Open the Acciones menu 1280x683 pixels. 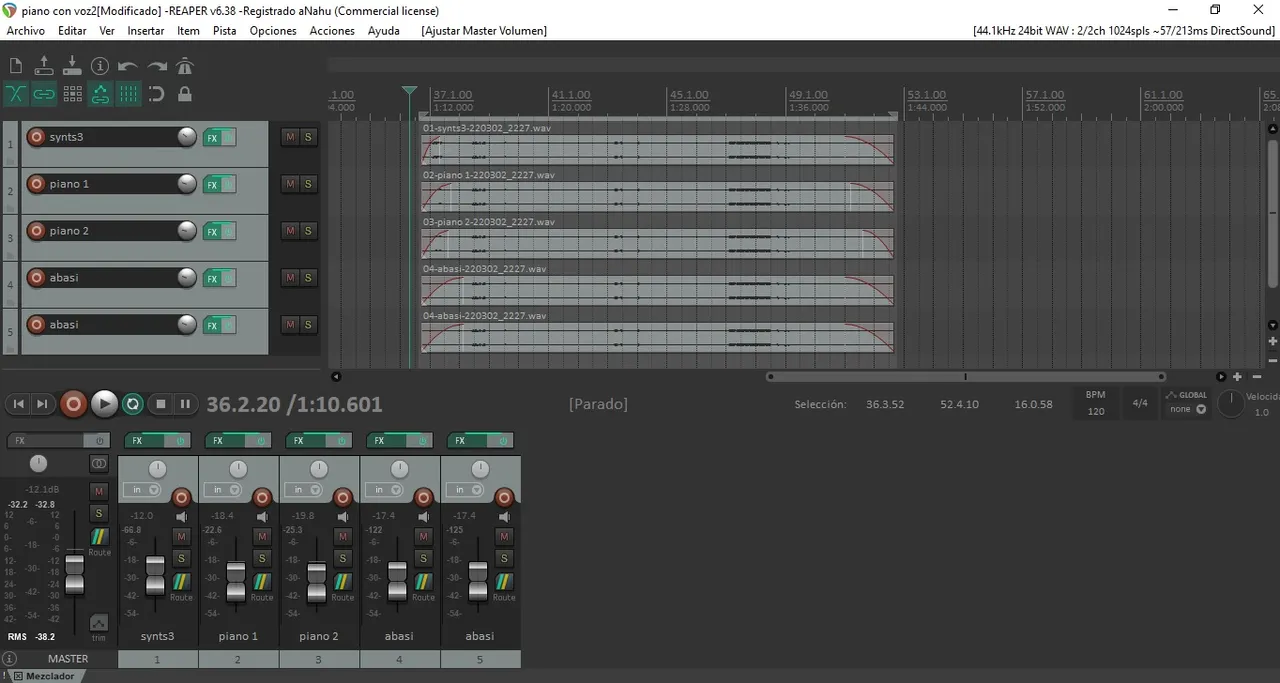332,31
